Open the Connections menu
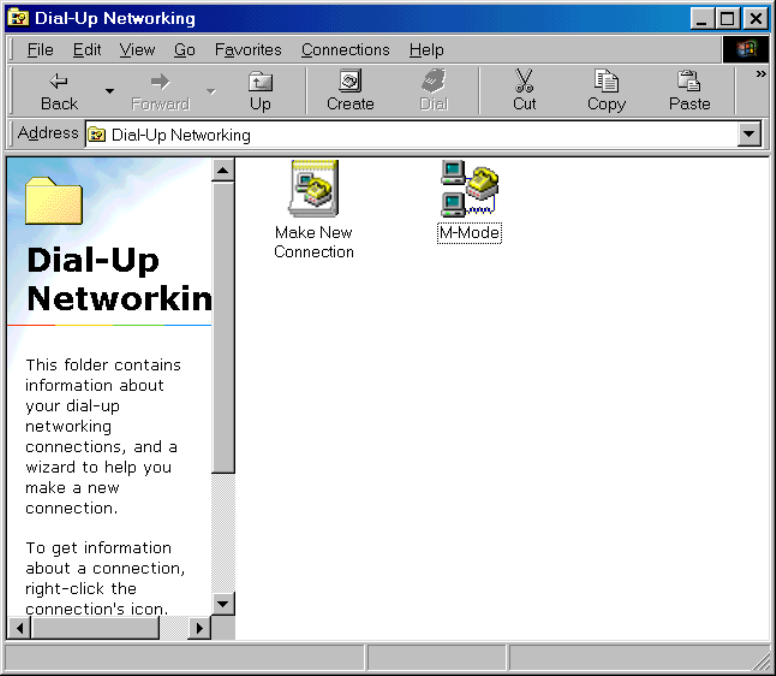Screen dimensions: 776x676 point(345,50)
